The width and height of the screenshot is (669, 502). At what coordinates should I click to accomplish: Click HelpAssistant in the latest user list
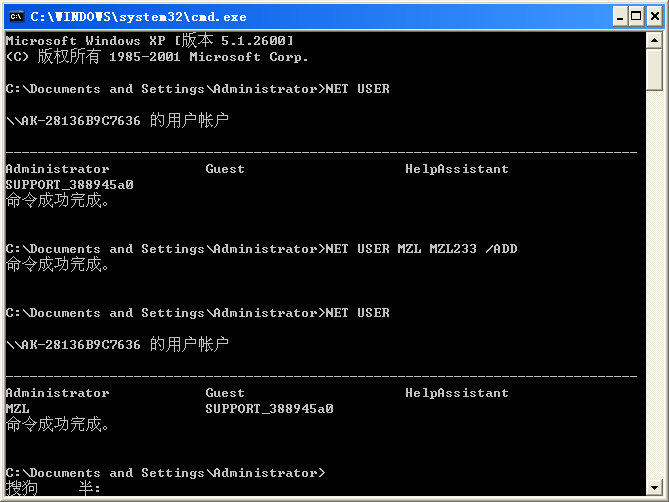pyautogui.click(x=456, y=393)
